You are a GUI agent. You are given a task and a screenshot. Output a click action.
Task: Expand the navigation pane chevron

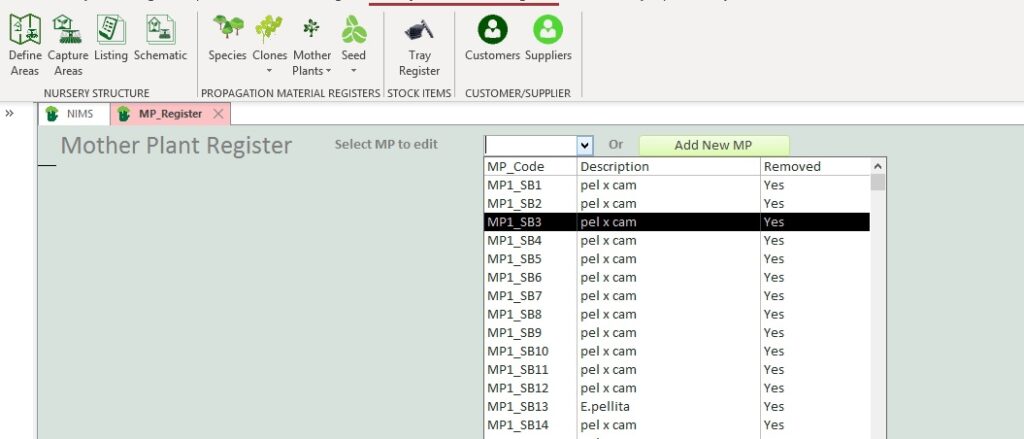pyautogui.click(x=9, y=113)
